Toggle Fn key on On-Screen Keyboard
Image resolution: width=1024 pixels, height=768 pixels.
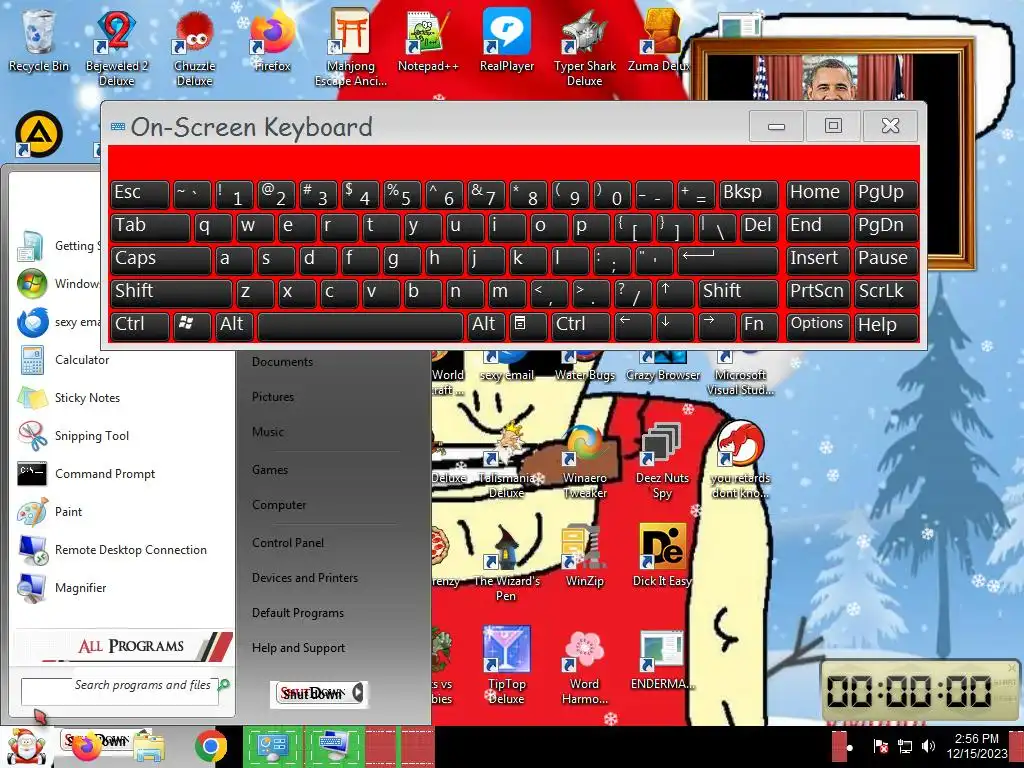tap(759, 325)
